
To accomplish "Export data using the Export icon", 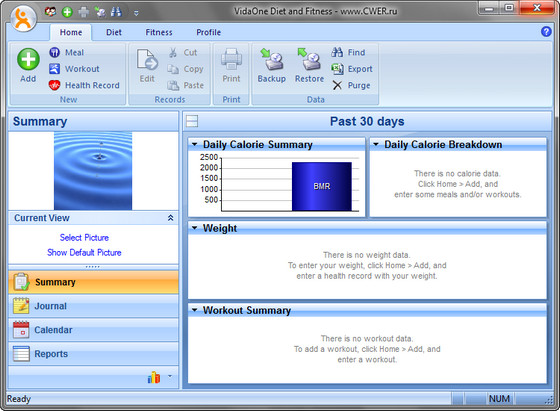I will pyautogui.click(x=352, y=69).
